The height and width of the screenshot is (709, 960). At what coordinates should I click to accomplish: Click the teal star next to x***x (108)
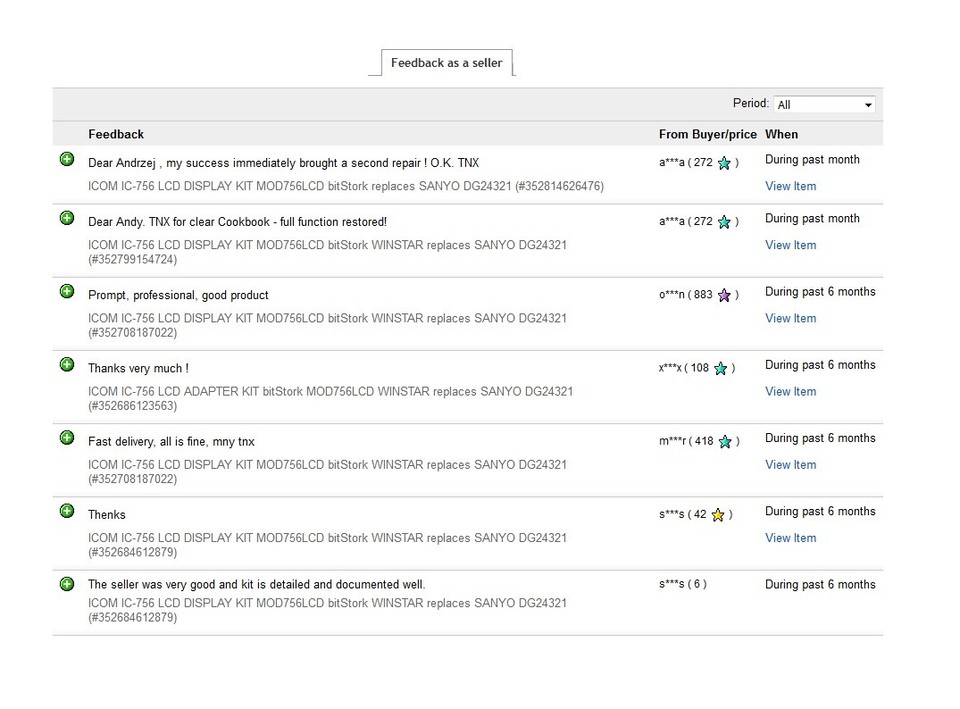(720, 368)
